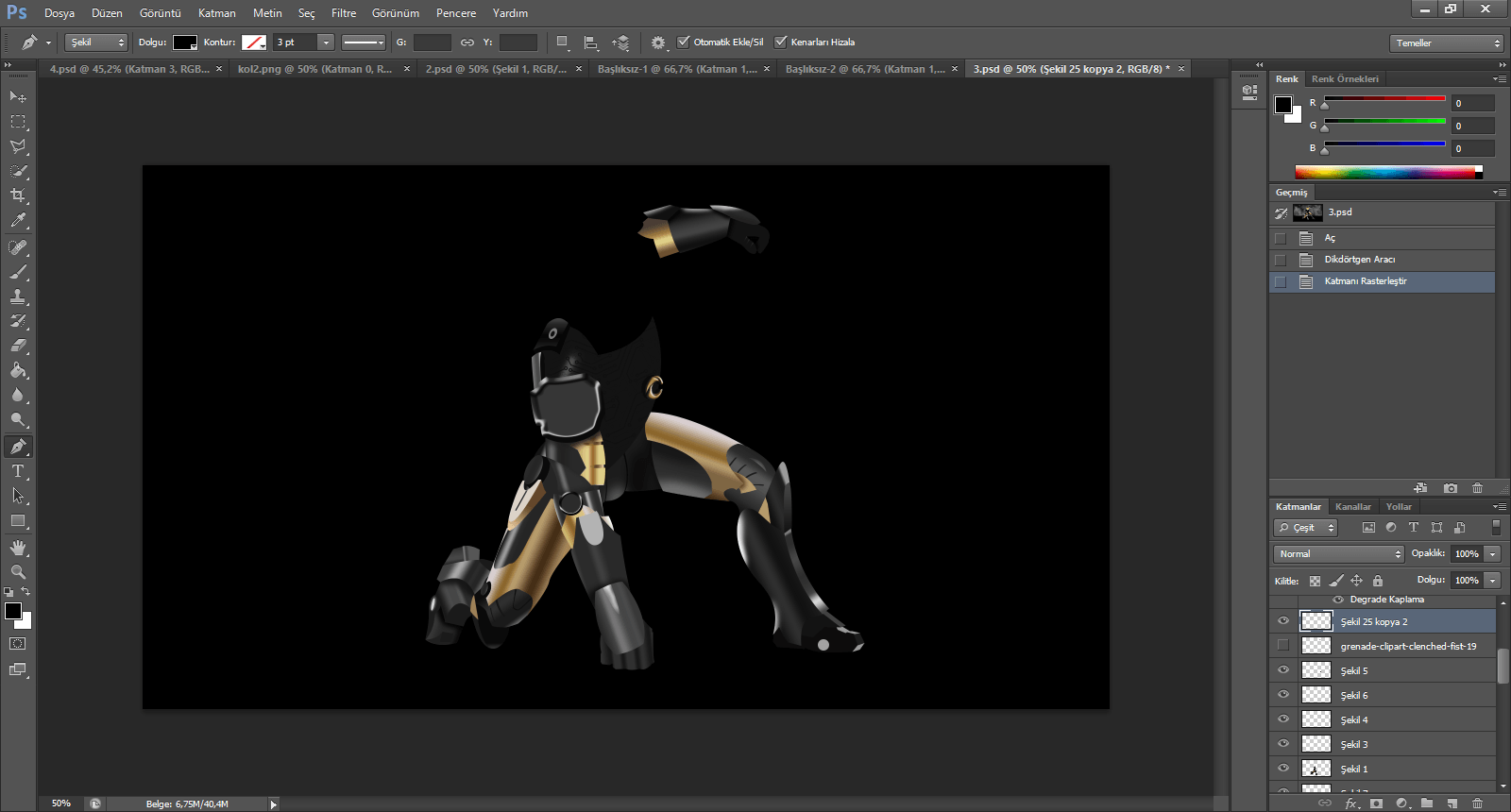Select the Brush tool
Image resolution: width=1511 pixels, height=812 pixels.
tap(18, 272)
